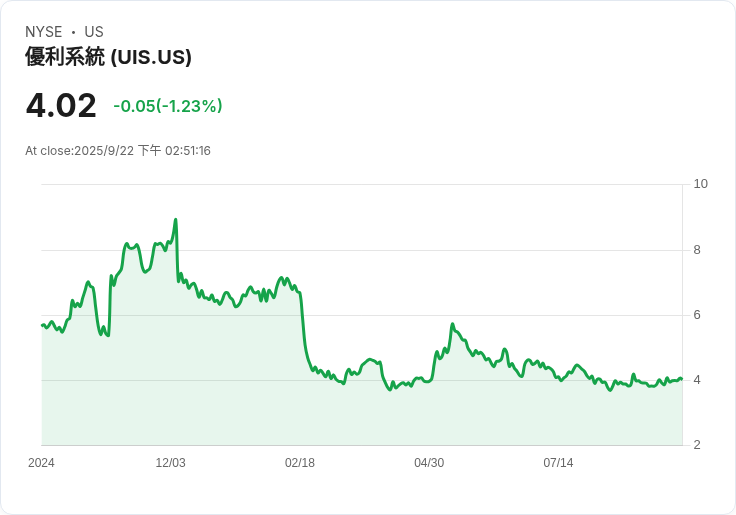Image resolution: width=736 pixels, height=515 pixels.
Task: Click the highest peak of the price line
Action: 176,220
